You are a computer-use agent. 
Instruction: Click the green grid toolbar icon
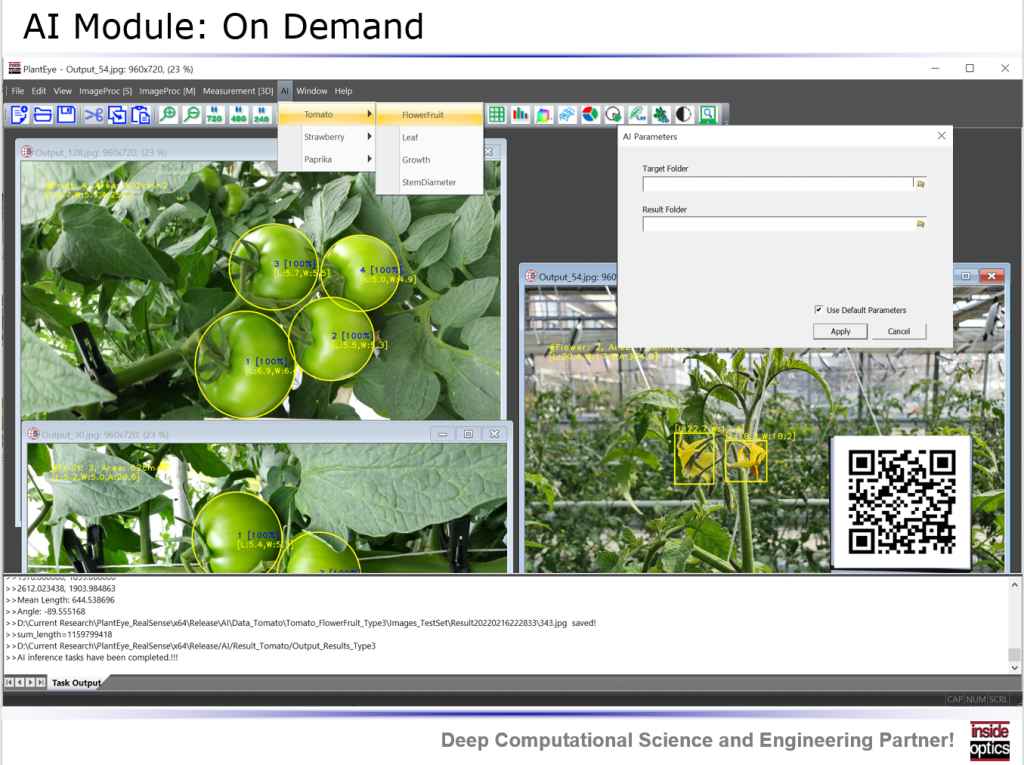click(x=497, y=114)
